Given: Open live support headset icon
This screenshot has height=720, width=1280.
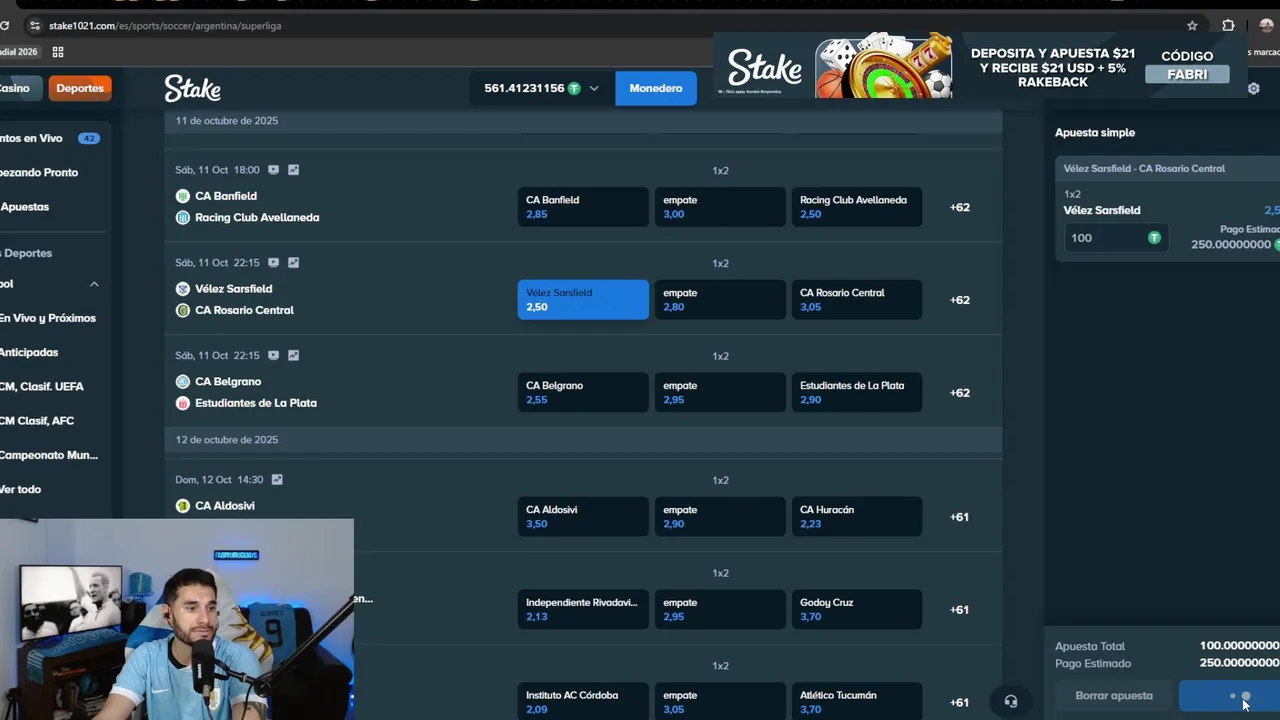Looking at the screenshot, I should 1011,702.
